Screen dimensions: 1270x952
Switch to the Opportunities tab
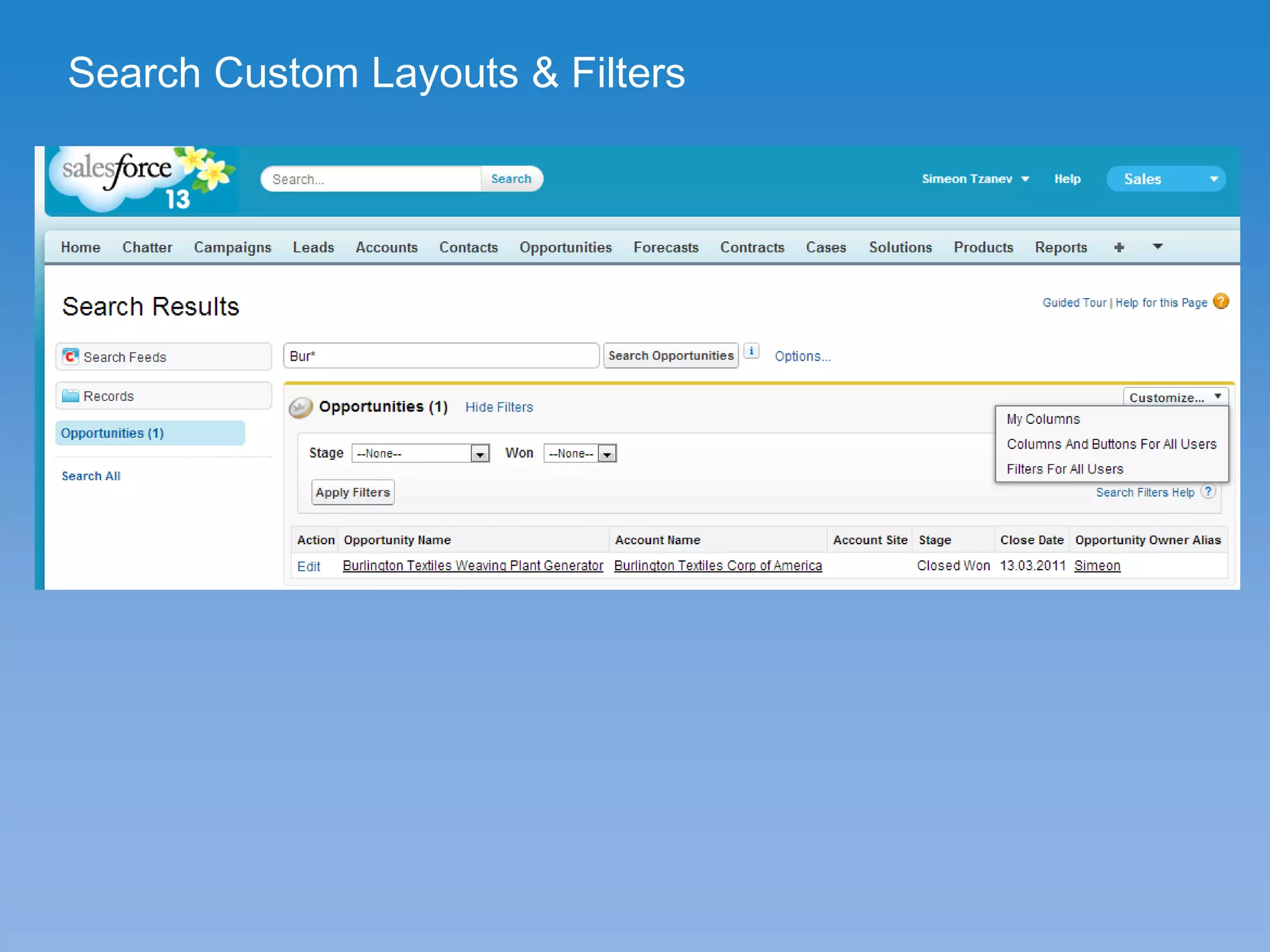[x=566, y=247]
